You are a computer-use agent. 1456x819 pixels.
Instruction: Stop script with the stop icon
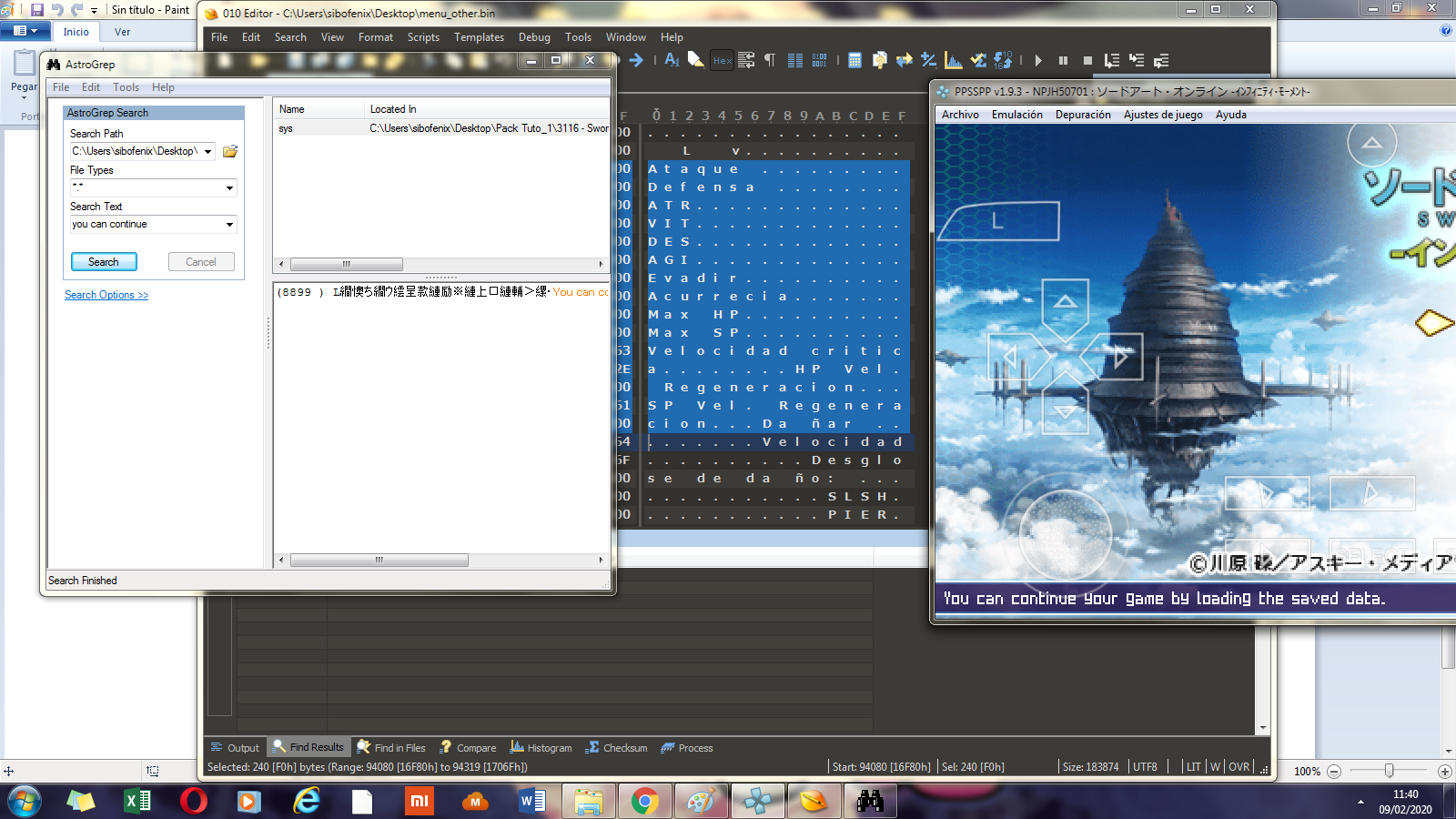[1087, 60]
